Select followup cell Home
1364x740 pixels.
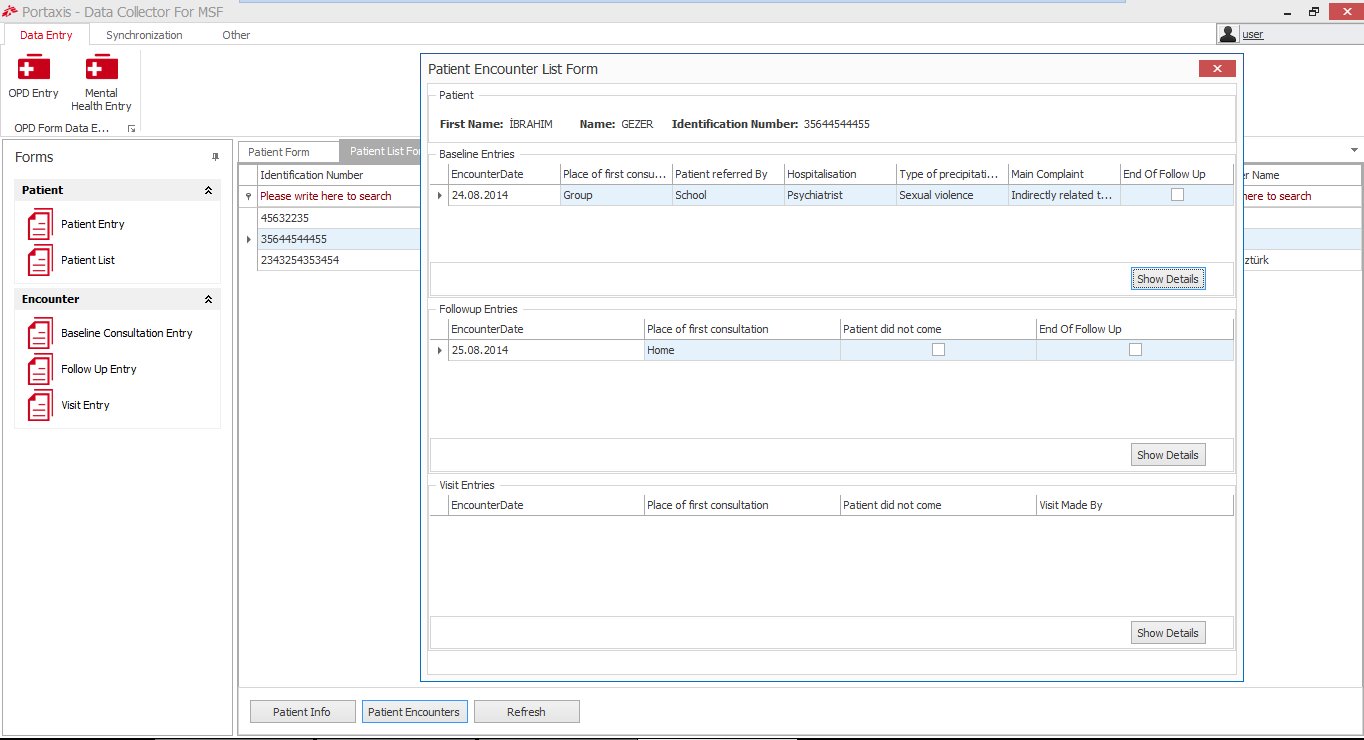742,350
